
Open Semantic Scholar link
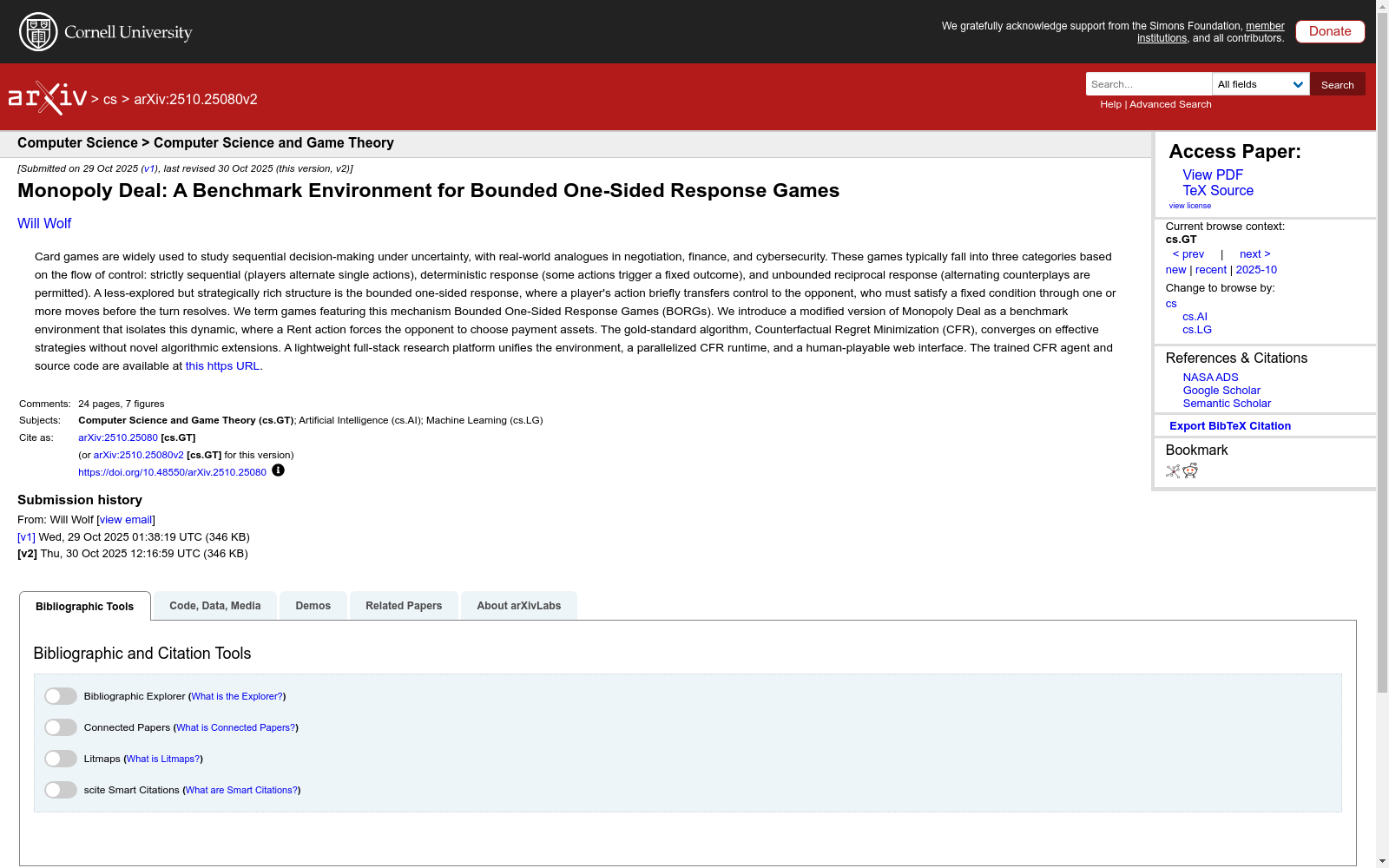[1227, 404]
